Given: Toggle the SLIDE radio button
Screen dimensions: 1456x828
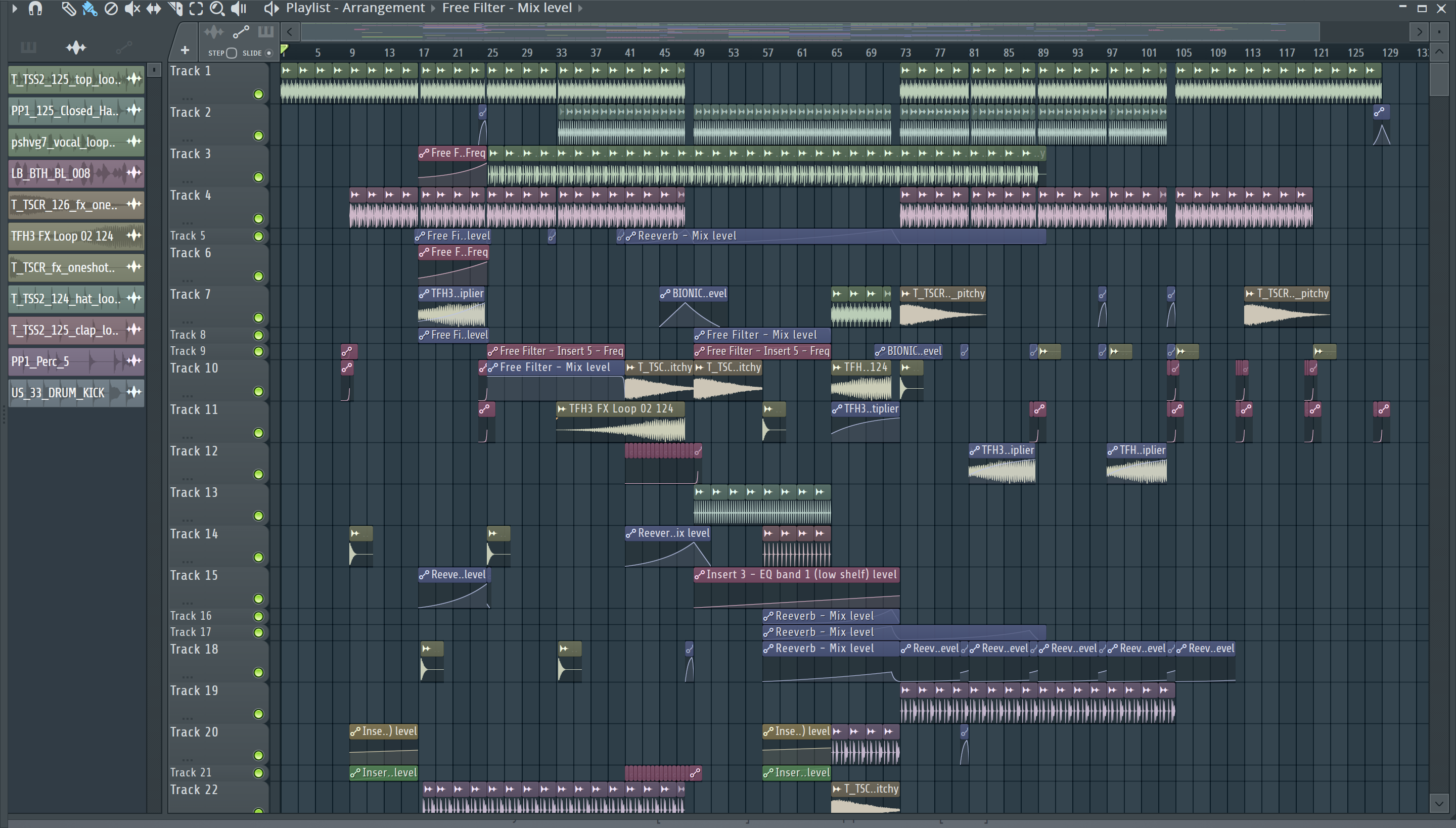Looking at the screenshot, I should (269, 53).
